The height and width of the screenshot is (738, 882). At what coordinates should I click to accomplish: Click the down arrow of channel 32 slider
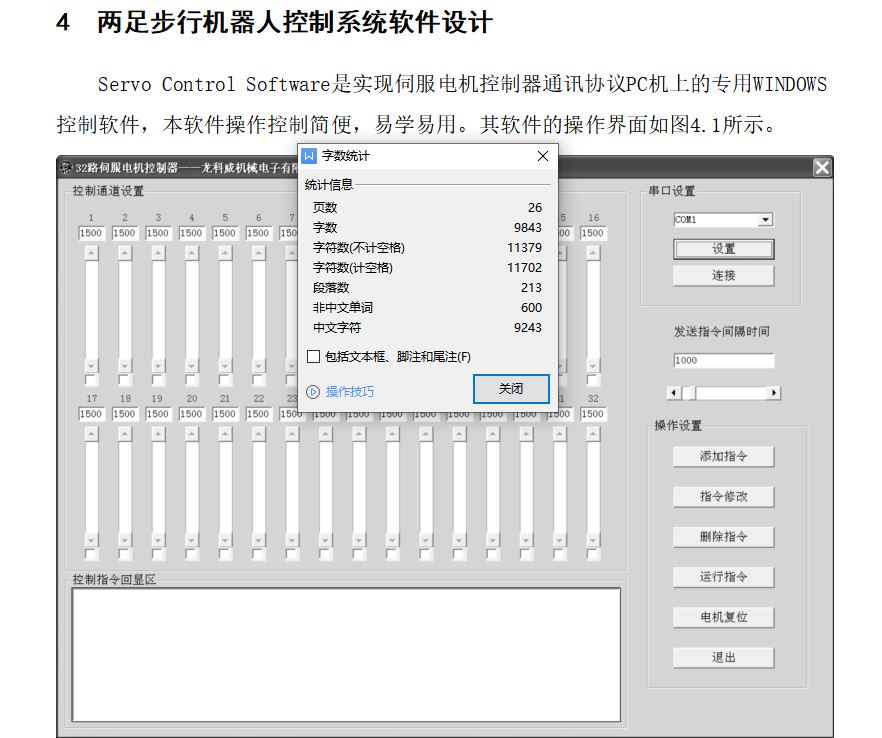tap(593, 539)
